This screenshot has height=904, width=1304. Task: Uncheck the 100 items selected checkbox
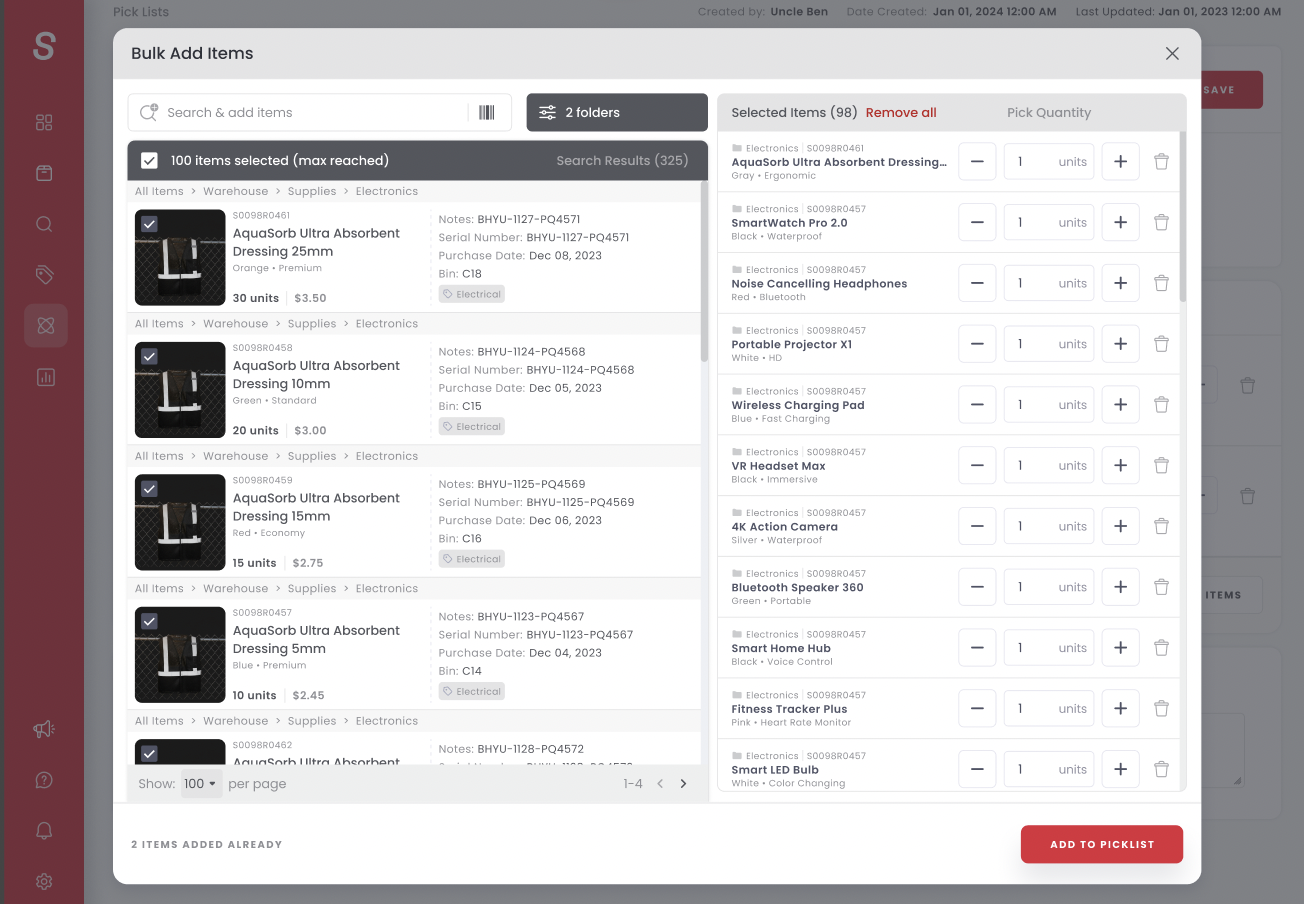pos(149,159)
